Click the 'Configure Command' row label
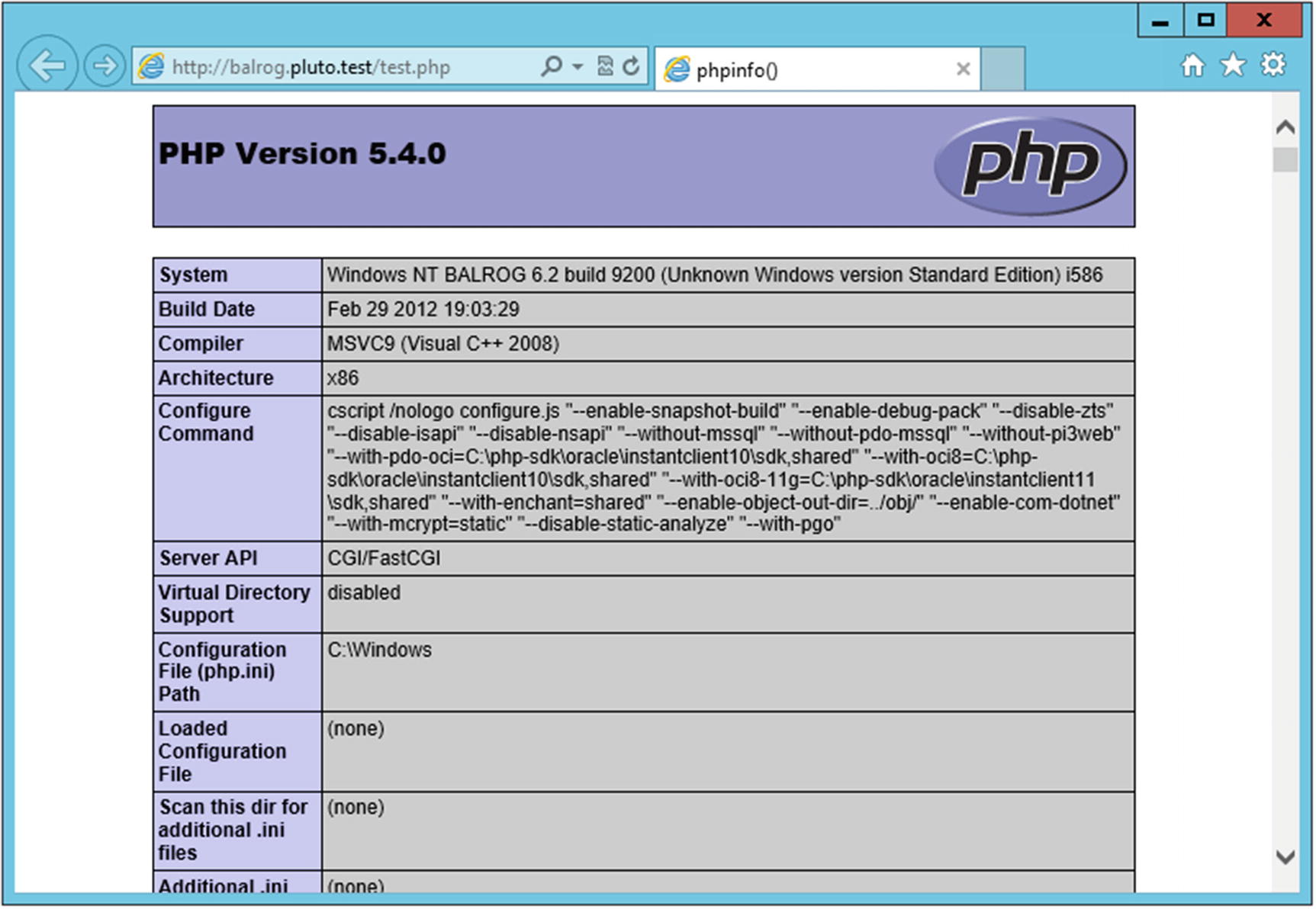The width and height of the screenshot is (1316, 909). 206,422
